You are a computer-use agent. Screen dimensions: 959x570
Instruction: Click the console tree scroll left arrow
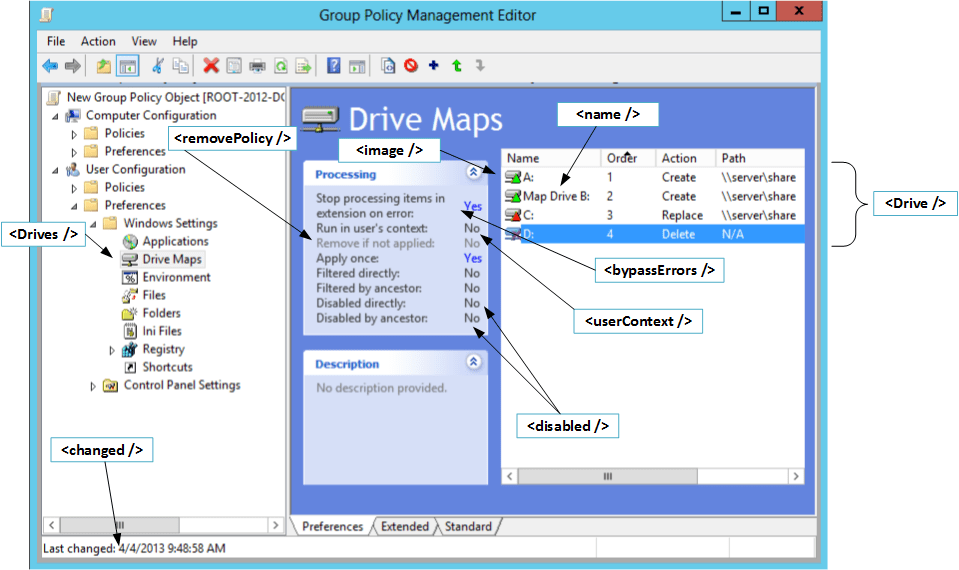51,525
